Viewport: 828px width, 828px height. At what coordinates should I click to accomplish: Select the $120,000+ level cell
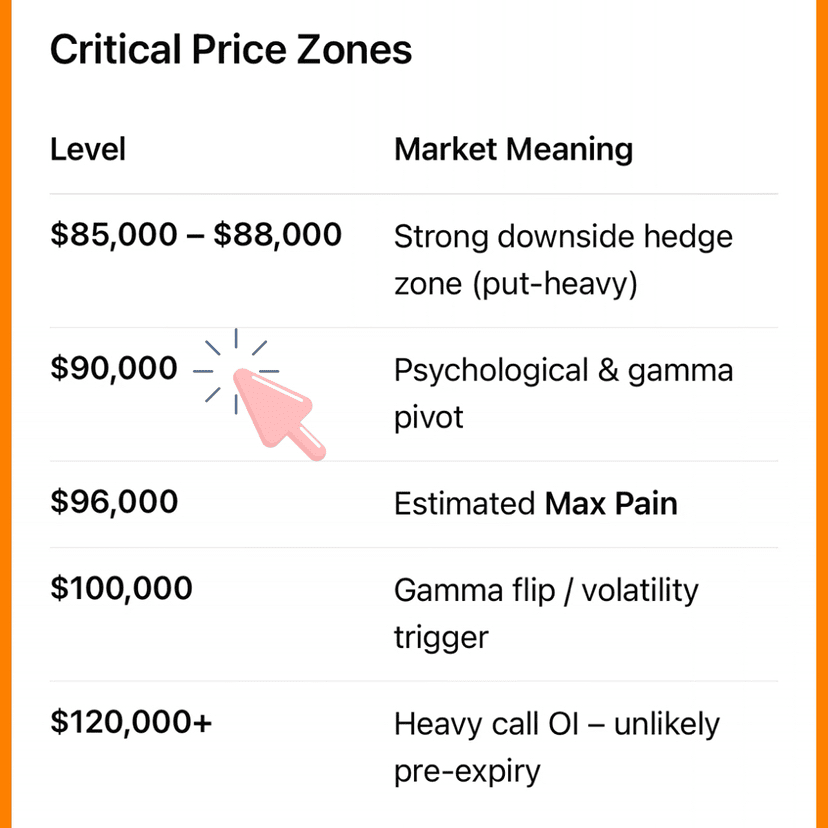click(x=131, y=722)
